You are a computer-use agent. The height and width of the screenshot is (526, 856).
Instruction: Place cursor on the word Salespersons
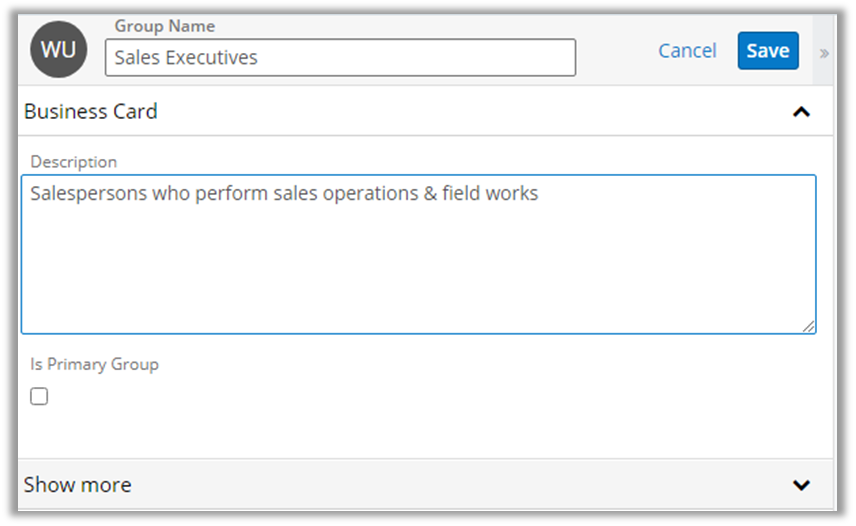(x=88, y=193)
